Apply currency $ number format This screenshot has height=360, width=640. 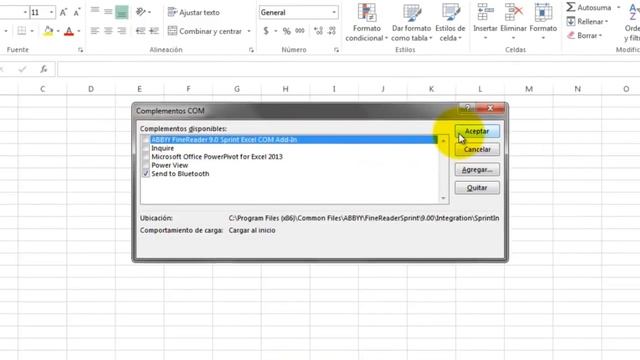click(266, 31)
